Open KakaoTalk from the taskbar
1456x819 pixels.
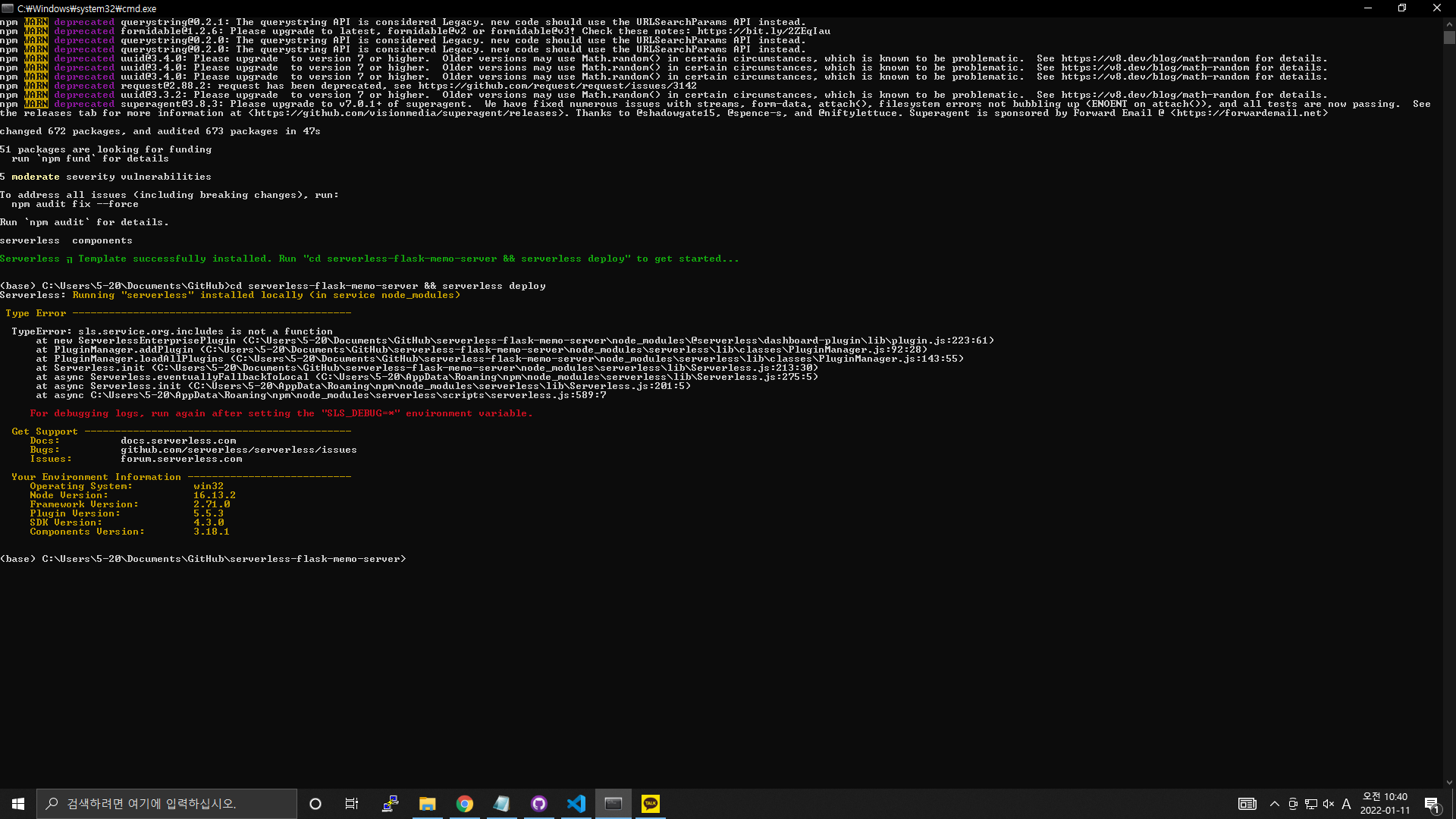coord(651,804)
